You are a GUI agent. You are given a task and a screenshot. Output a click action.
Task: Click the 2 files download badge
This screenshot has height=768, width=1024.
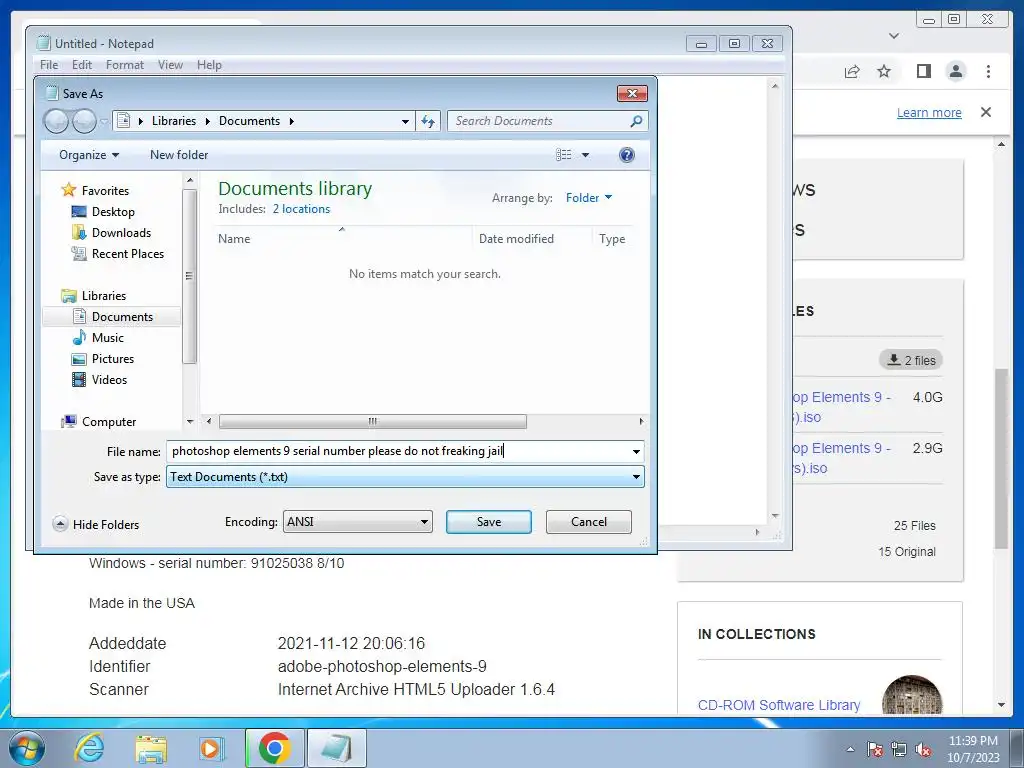911,360
